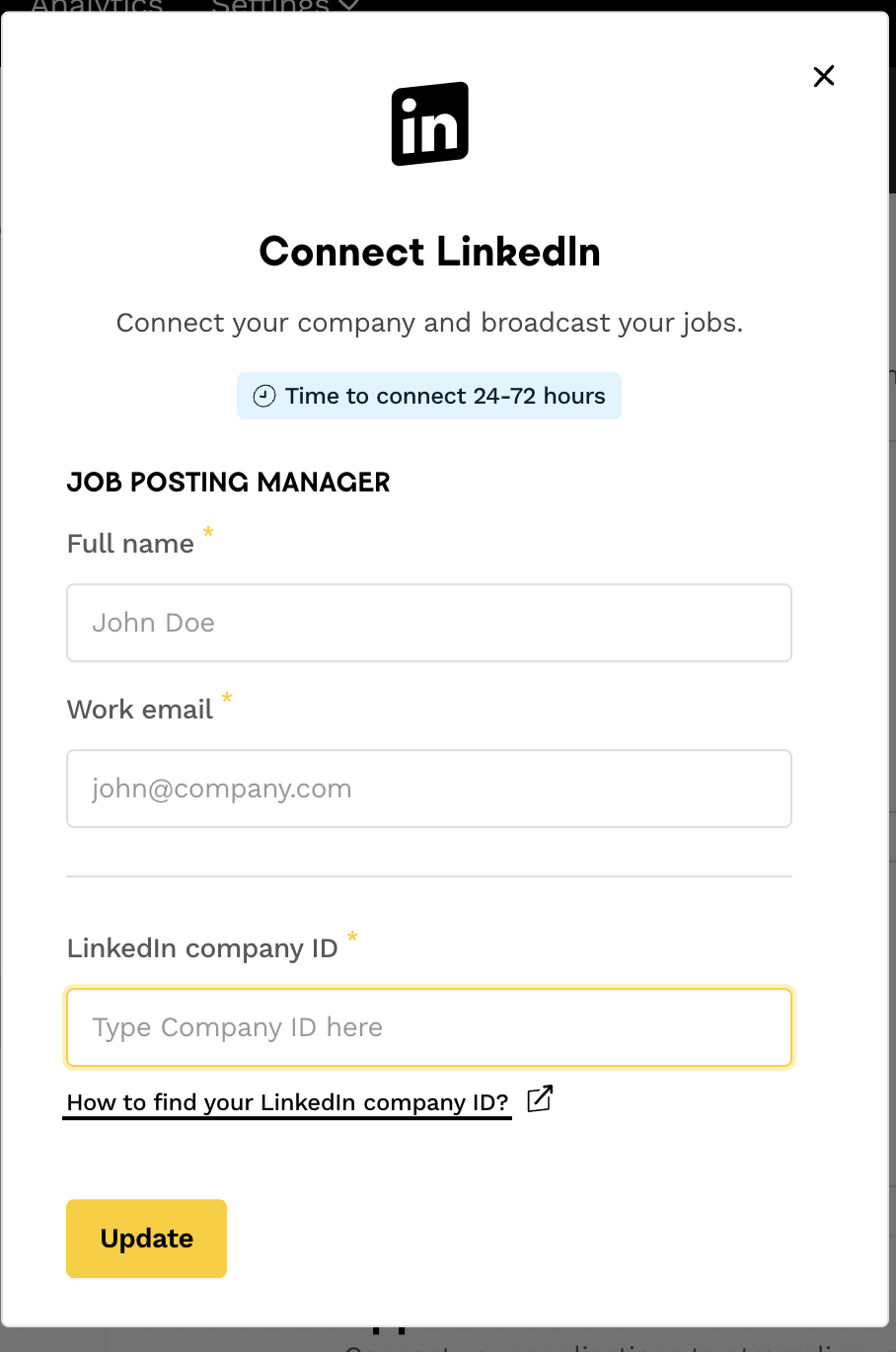
Task: Select the Type Company ID here field
Action: pos(429,1027)
